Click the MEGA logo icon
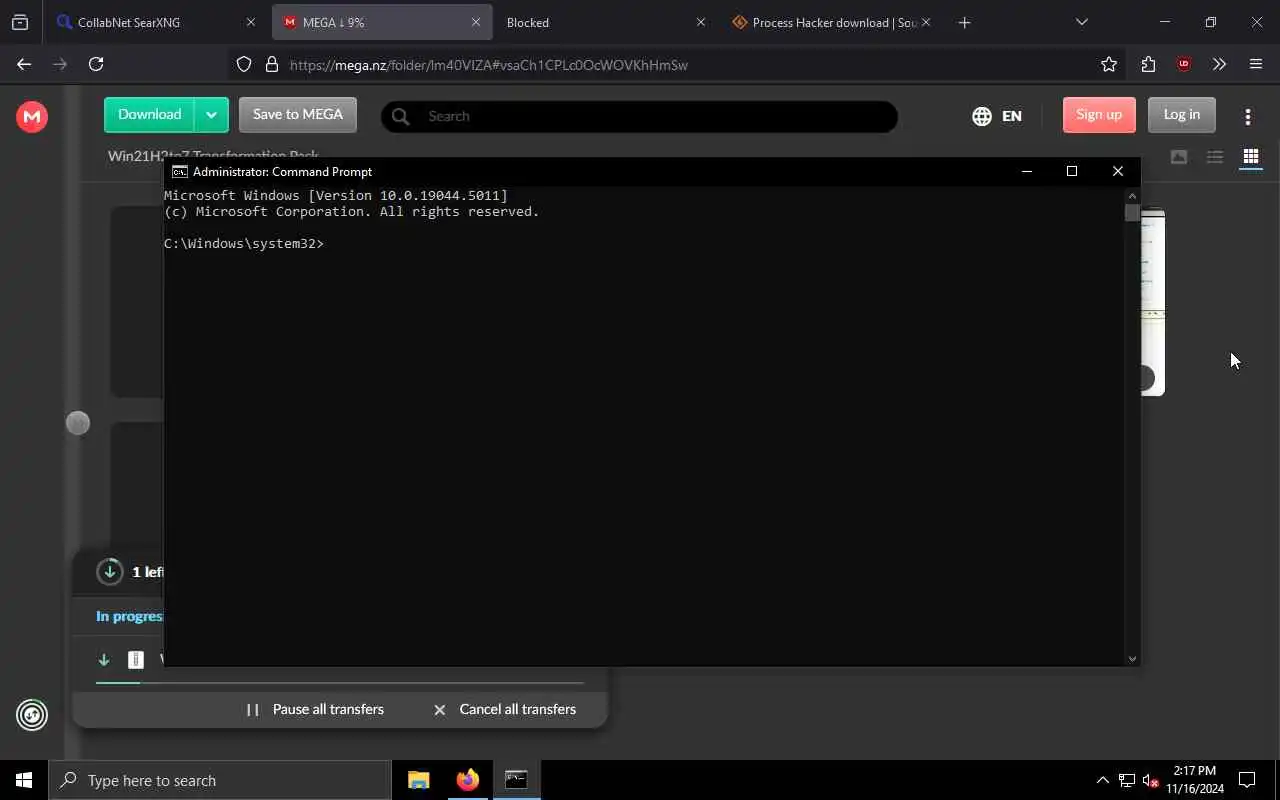Image resolution: width=1280 pixels, height=800 pixels. (32, 117)
